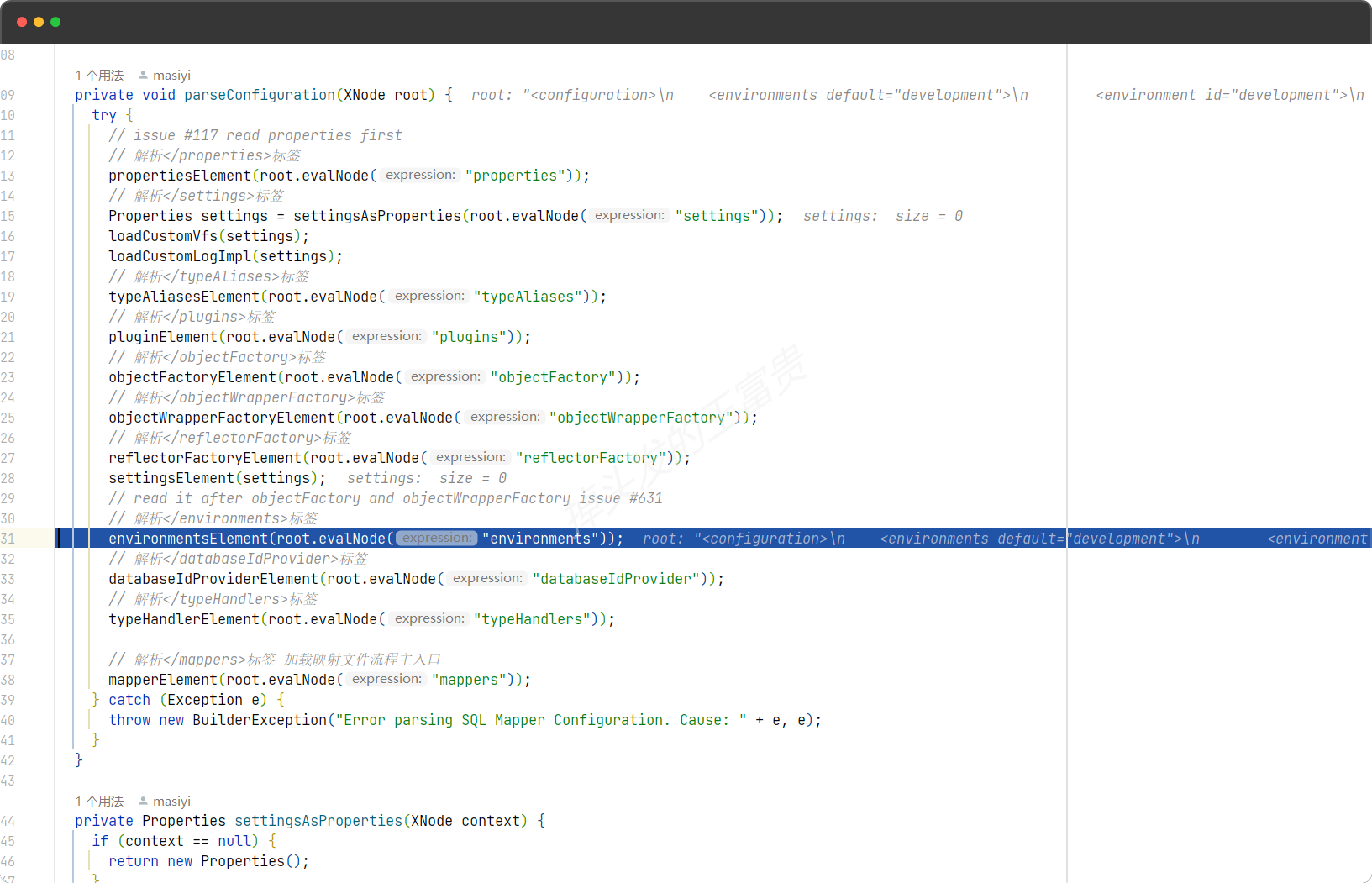Click the "objectFactory" string literal
Viewport: 1372px width, 883px height.
click(553, 377)
